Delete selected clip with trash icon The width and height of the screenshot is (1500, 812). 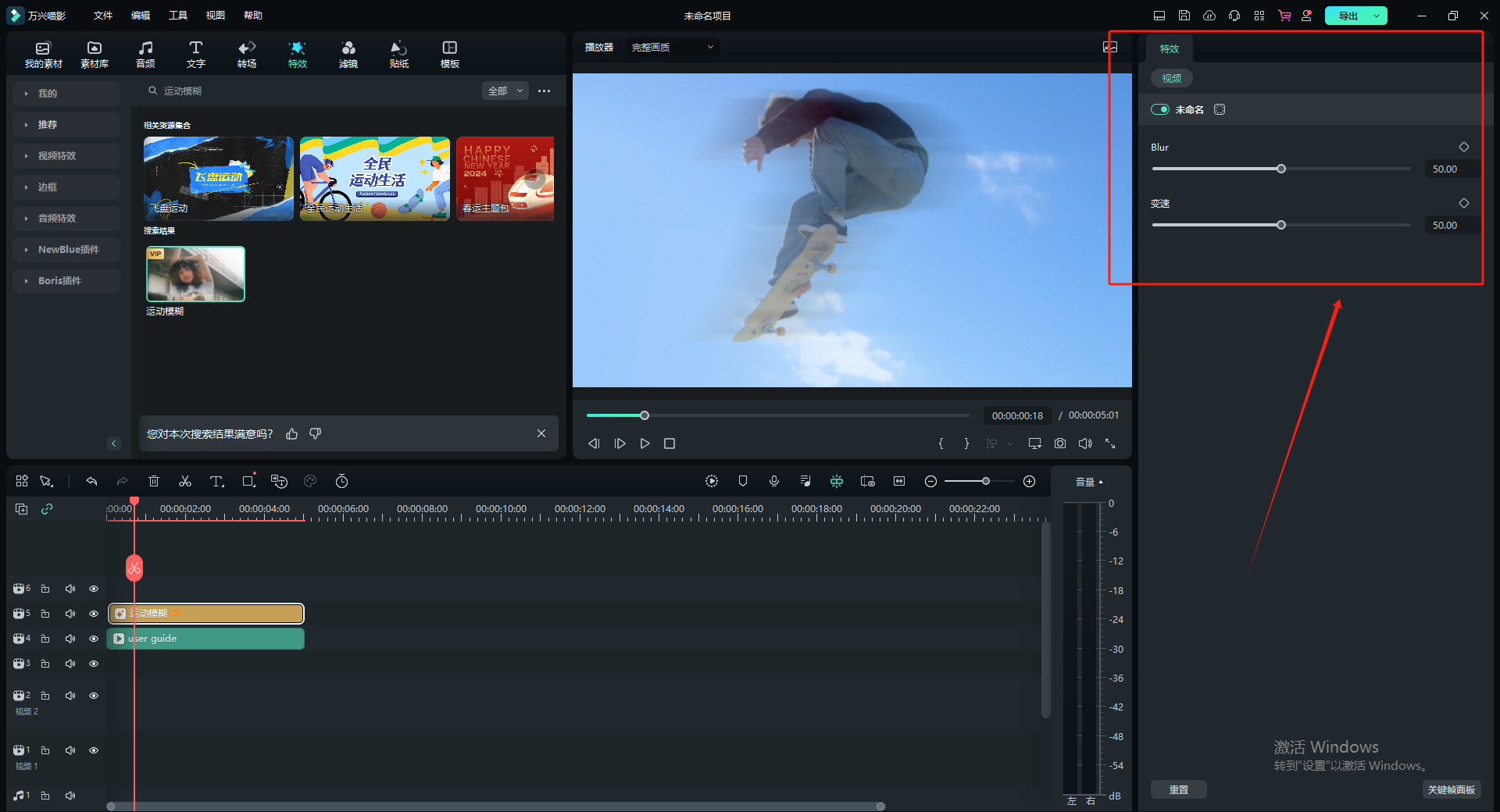[x=154, y=481]
